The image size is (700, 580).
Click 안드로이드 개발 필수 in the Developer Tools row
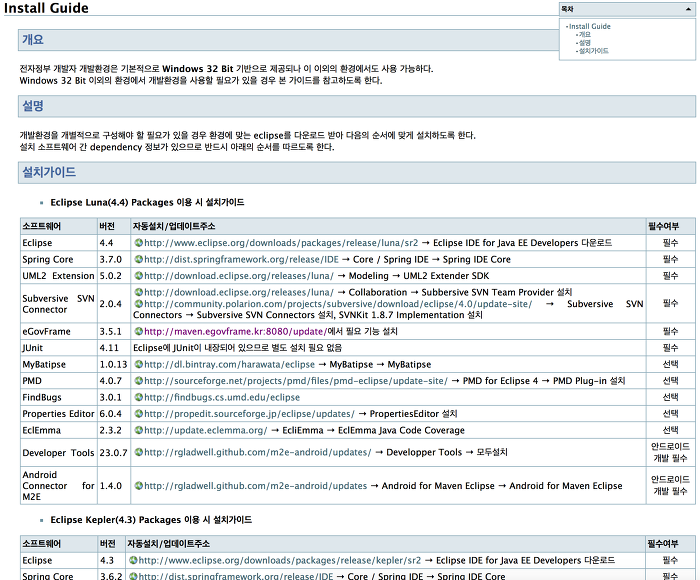click(670, 452)
